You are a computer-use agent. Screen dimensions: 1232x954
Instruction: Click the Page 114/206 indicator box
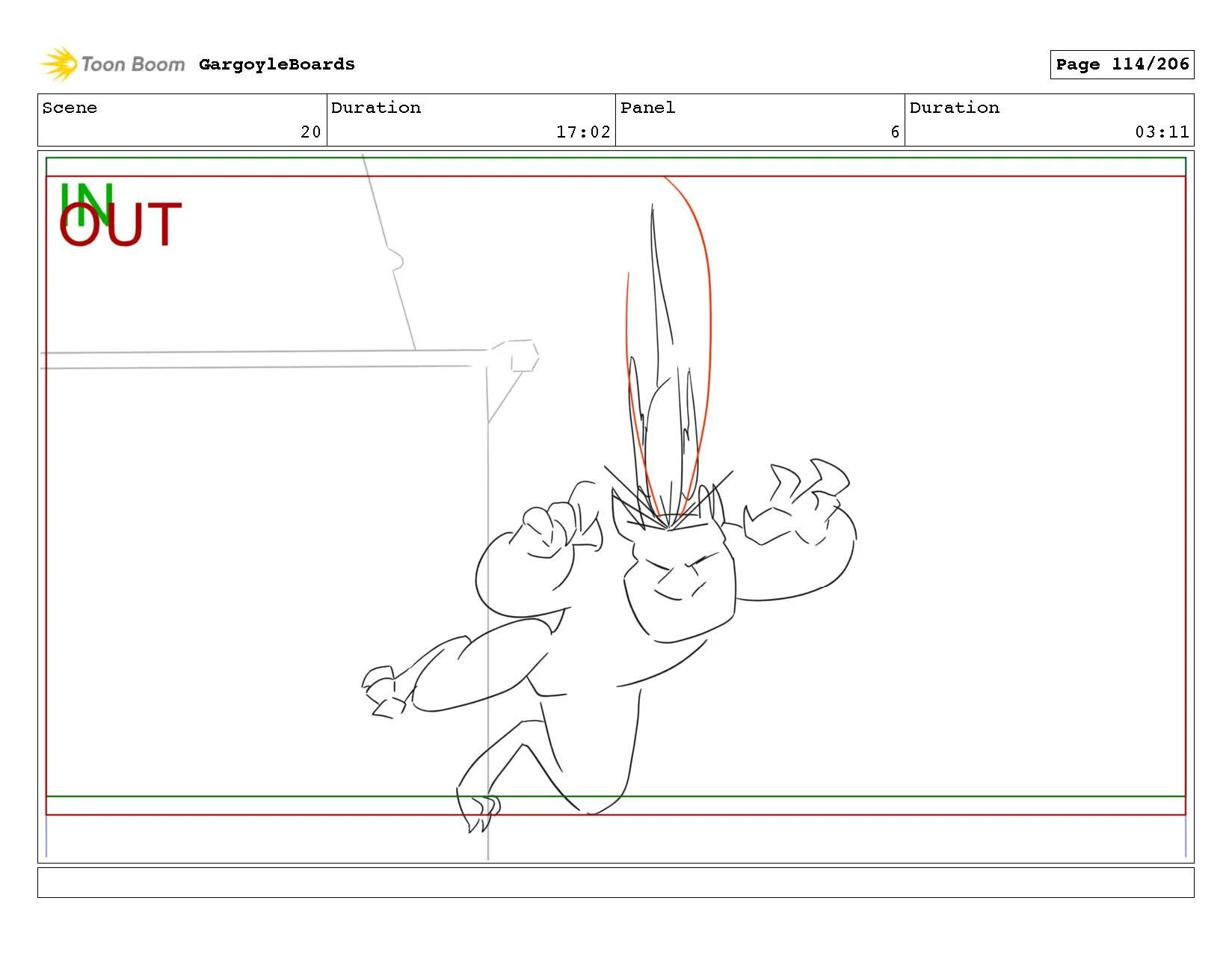tap(1121, 64)
